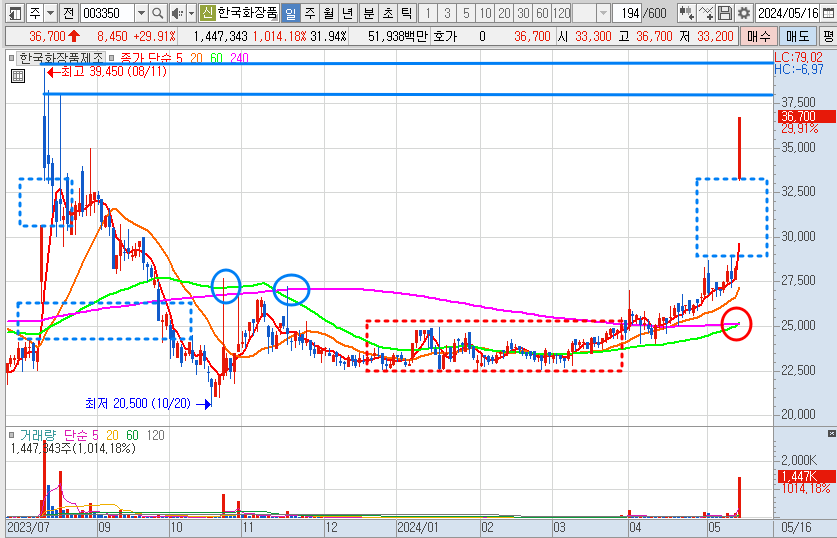Open the magnifier stock search
Screen dimensions: 837x538
click(x=157, y=13)
